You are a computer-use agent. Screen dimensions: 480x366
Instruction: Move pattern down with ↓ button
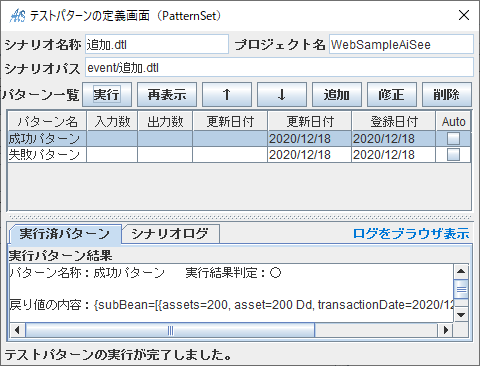[282, 95]
